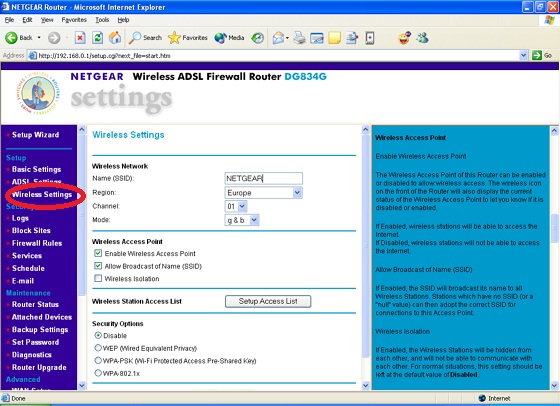This screenshot has width=560, height=406.
Task: Select the WPA-PSK security option
Action: click(x=98, y=360)
